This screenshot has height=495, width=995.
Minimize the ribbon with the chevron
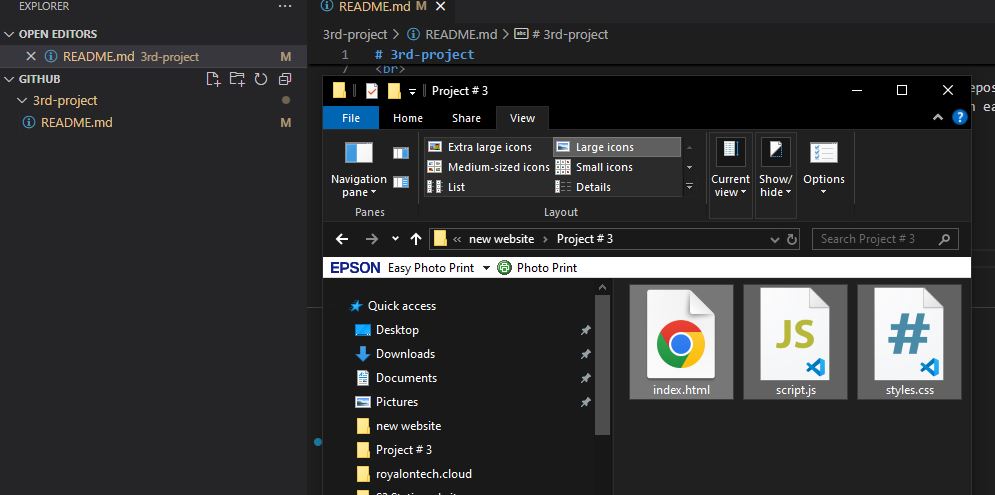937,117
